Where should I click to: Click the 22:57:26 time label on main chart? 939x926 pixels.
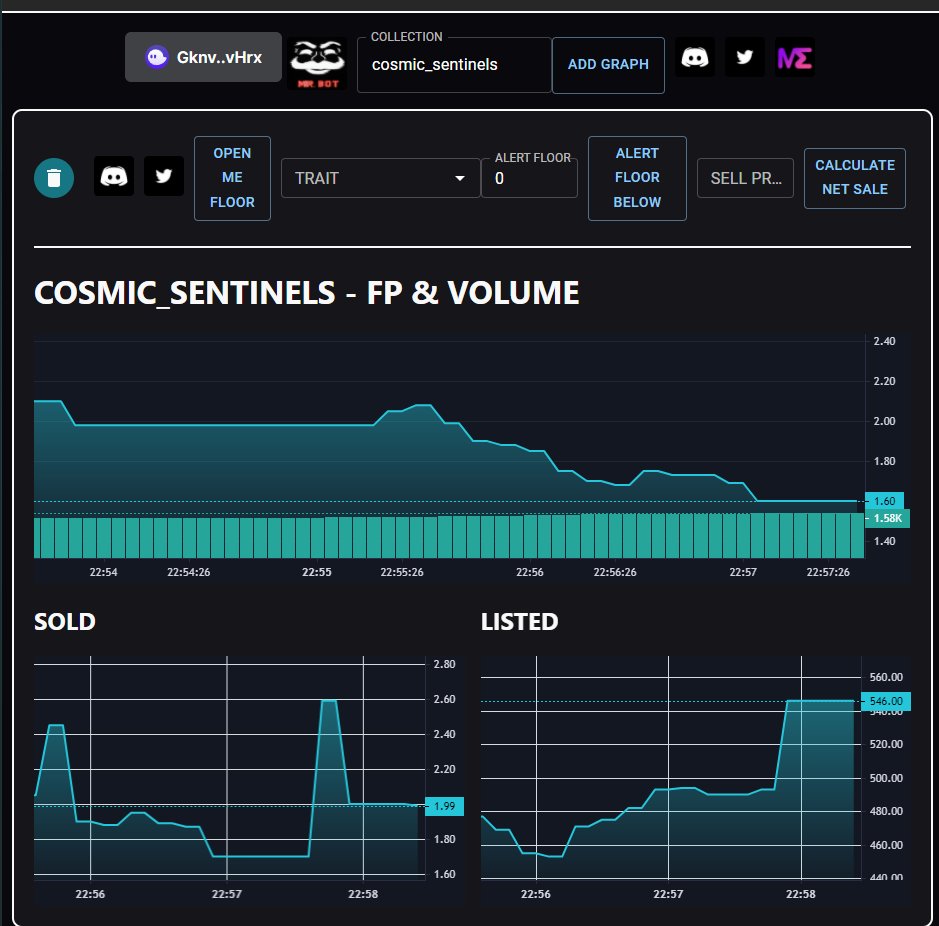tap(828, 572)
